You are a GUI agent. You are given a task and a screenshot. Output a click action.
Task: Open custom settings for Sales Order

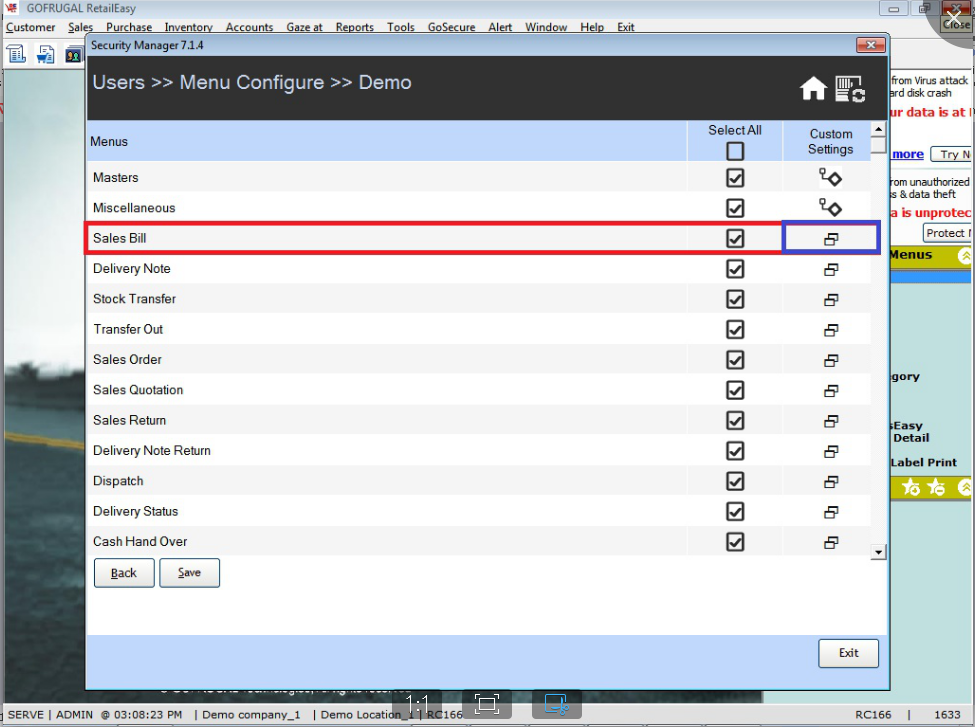831,360
